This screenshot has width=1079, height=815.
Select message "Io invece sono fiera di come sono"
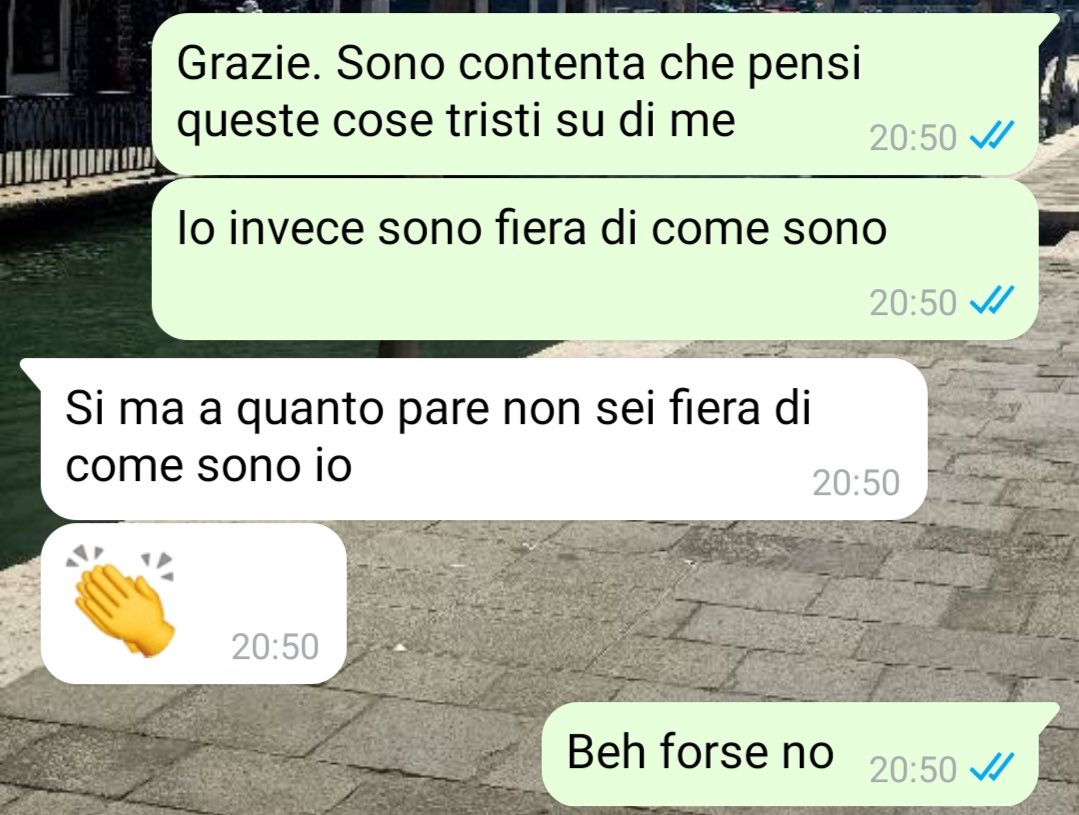click(595, 259)
